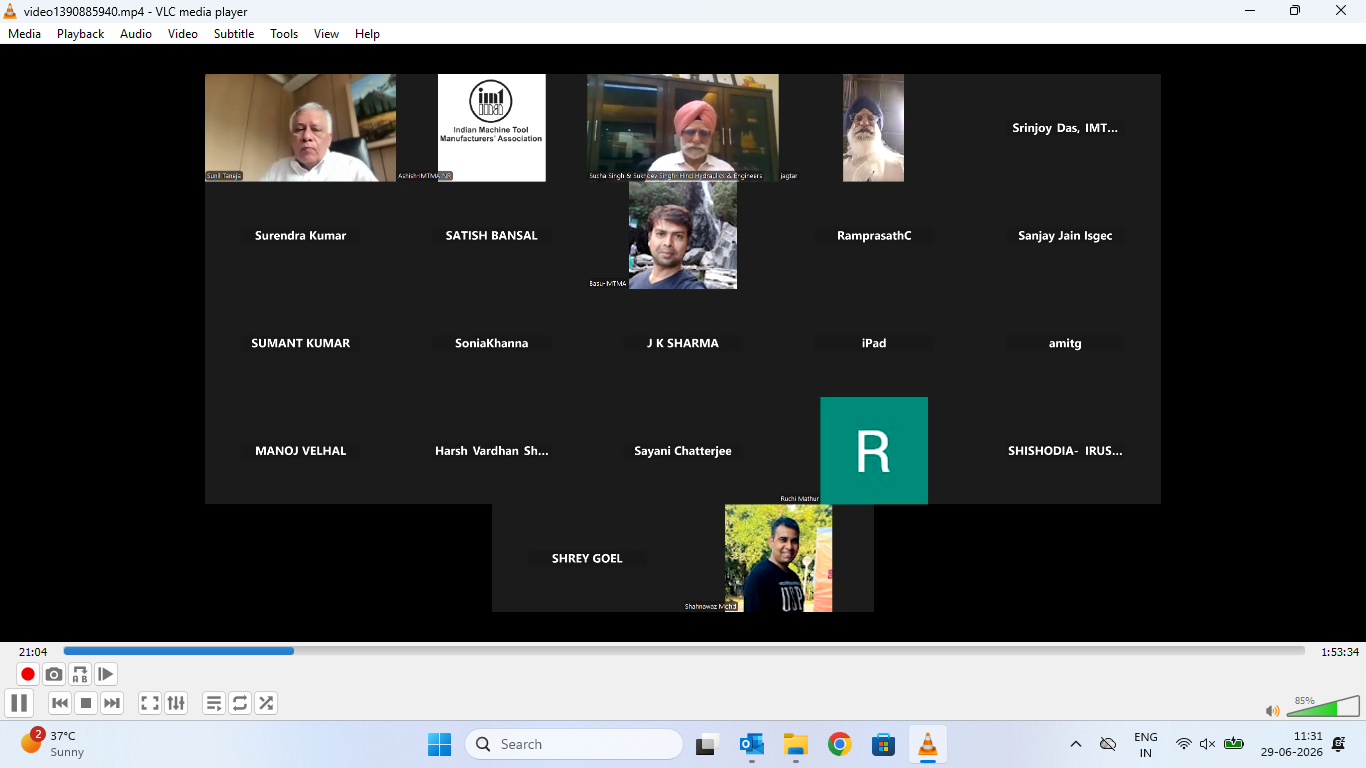Stop the playback
Viewport: 1366px width, 768px height.
pos(86,703)
